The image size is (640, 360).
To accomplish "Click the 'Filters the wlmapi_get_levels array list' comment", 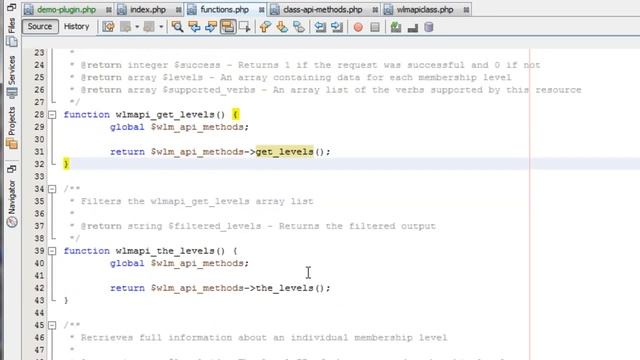I will tap(197, 201).
